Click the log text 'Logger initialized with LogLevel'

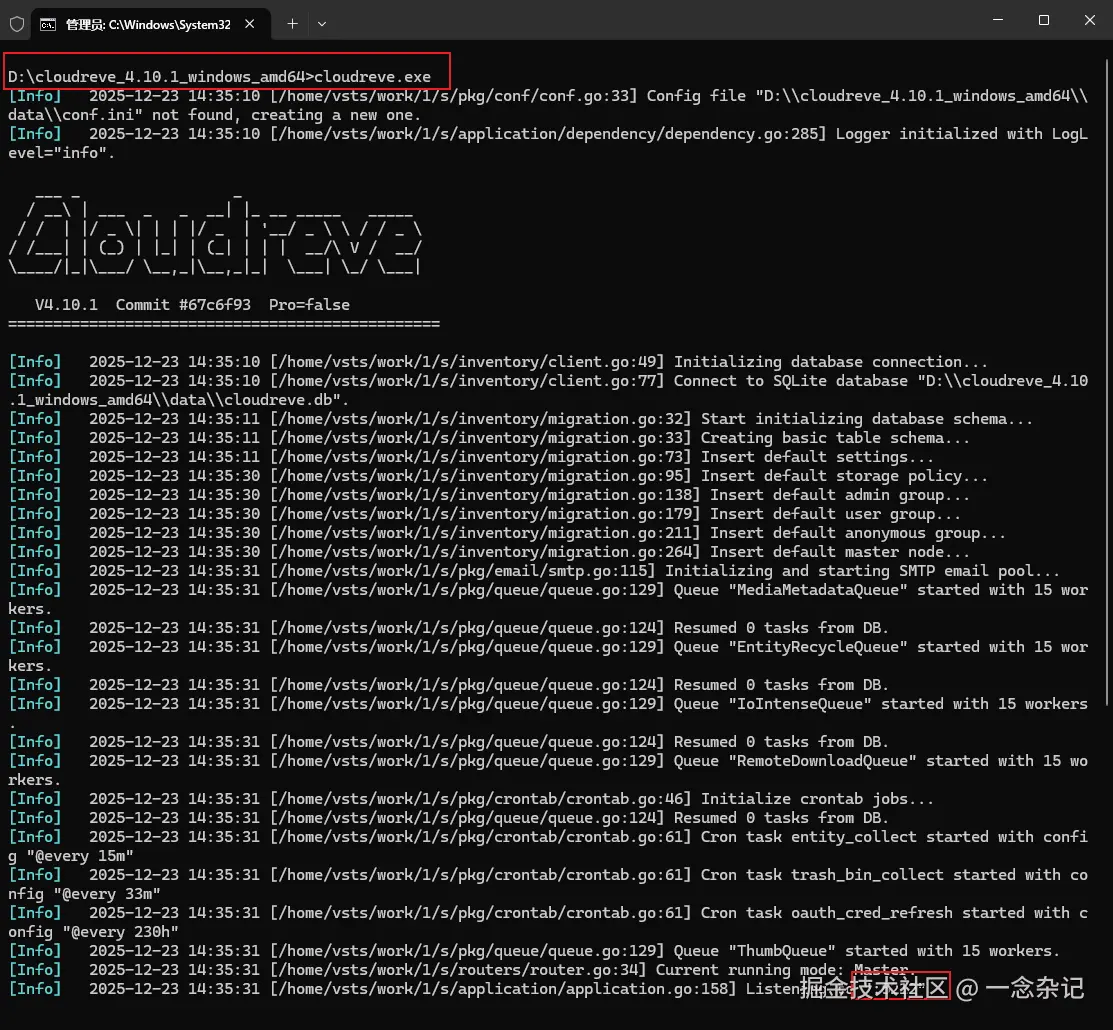point(962,134)
